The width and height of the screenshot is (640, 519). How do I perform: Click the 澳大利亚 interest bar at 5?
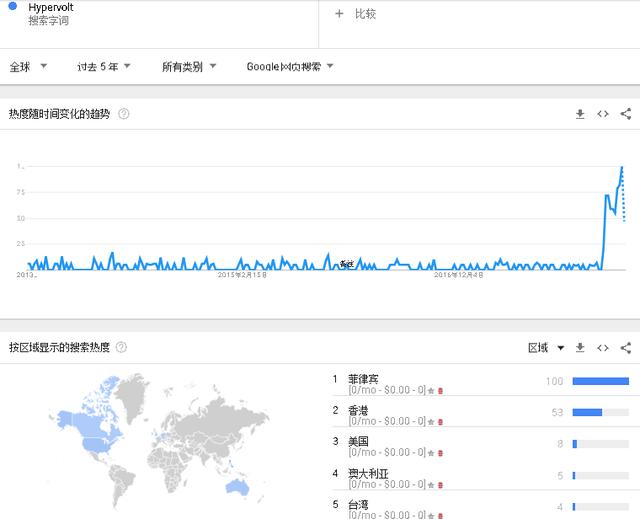[600, 475]
